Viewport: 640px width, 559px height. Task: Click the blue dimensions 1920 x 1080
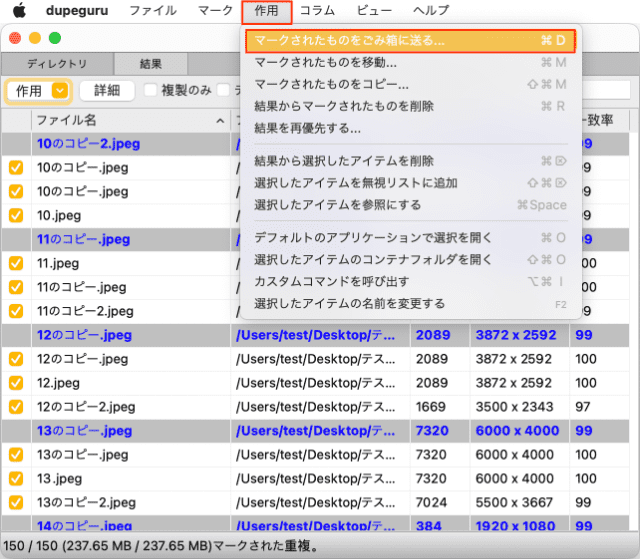pos(516,525)
